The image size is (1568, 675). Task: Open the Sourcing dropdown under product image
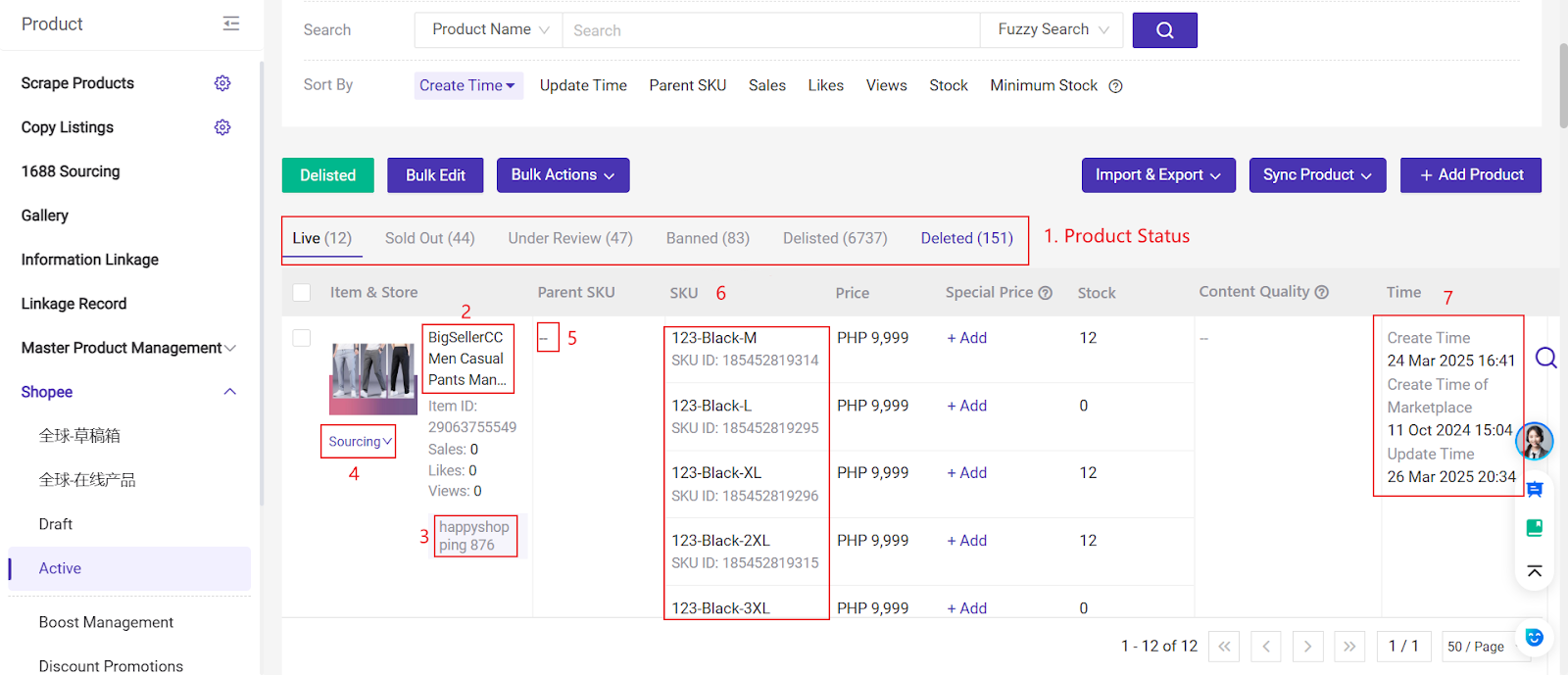tap(360, 442)
